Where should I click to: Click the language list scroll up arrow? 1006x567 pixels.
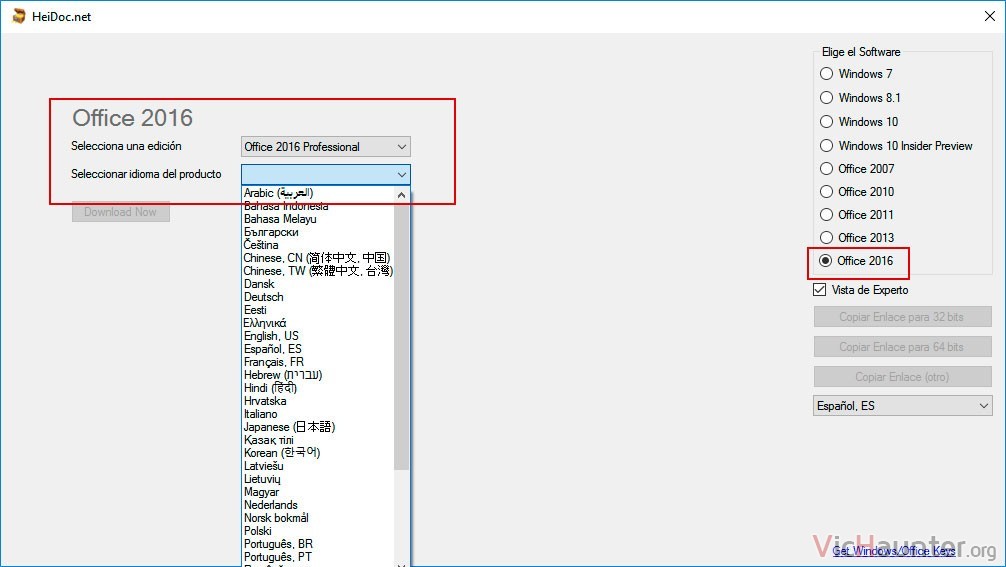pyautogui.click(x=402, y=194)
